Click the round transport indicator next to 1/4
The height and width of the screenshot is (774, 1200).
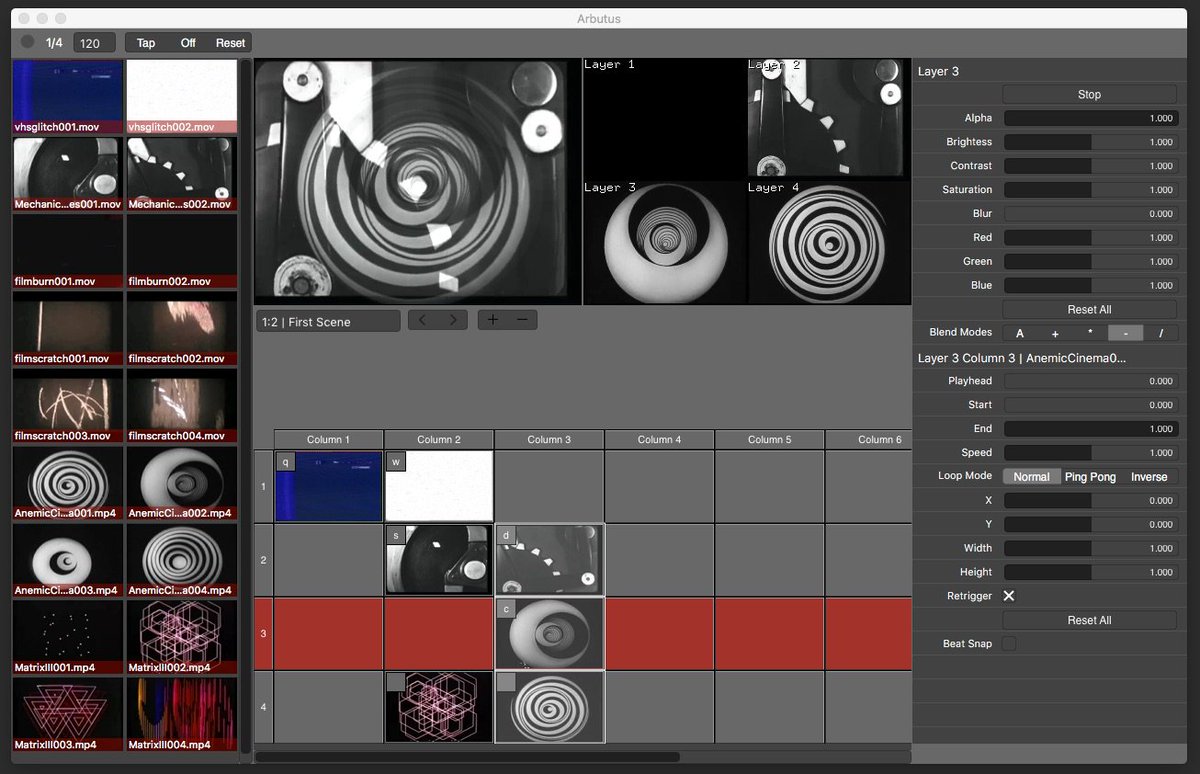27,42
